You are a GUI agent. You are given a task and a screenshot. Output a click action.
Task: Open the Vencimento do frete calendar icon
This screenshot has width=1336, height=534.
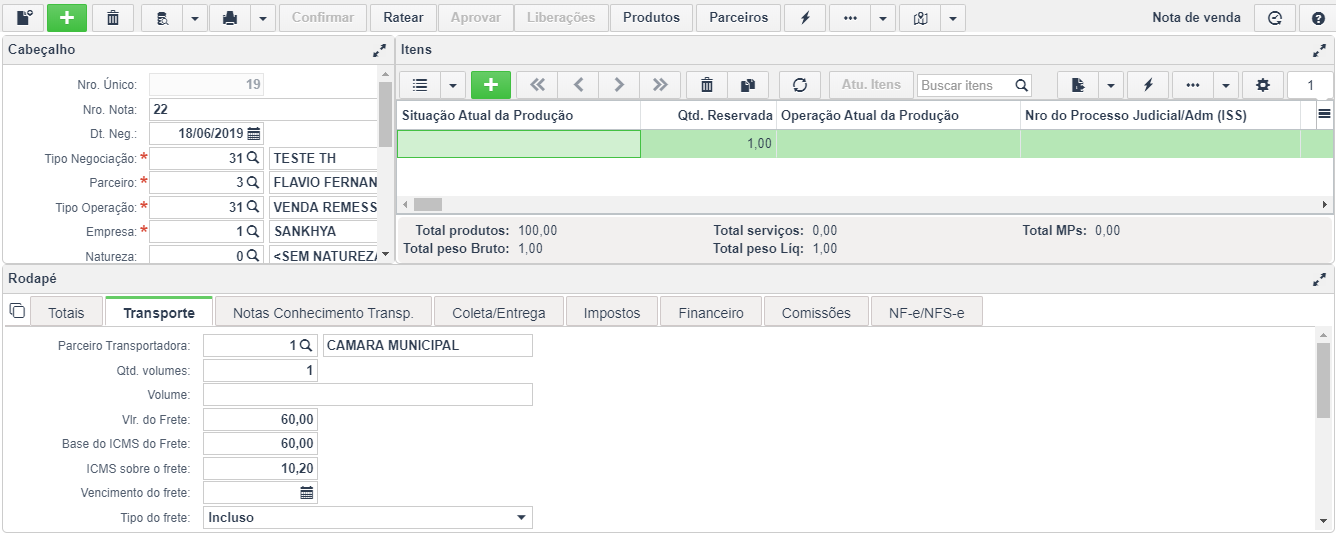click(x=307, y=493)
